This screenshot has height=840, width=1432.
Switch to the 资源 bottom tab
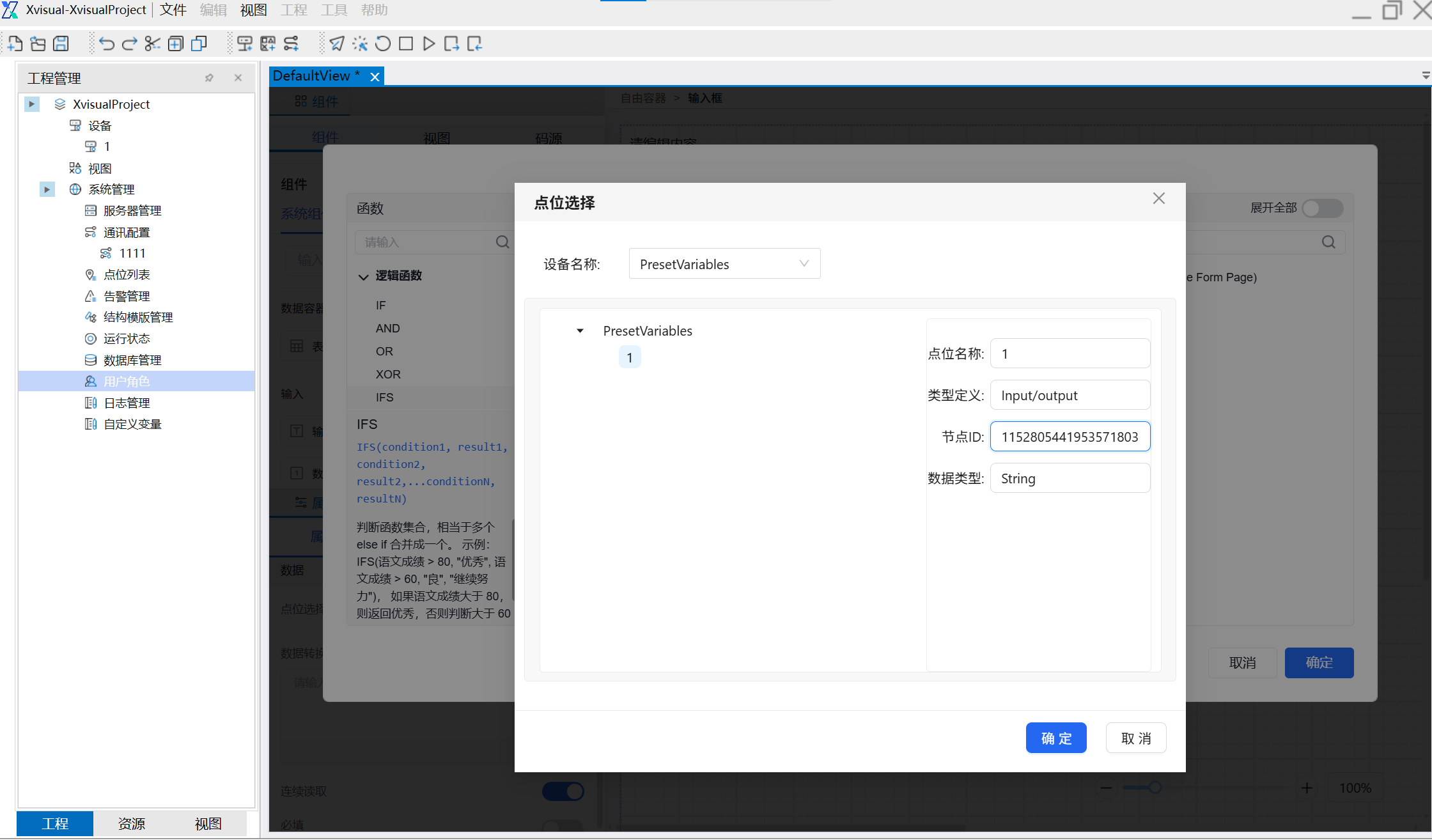[x=132, y=823]
